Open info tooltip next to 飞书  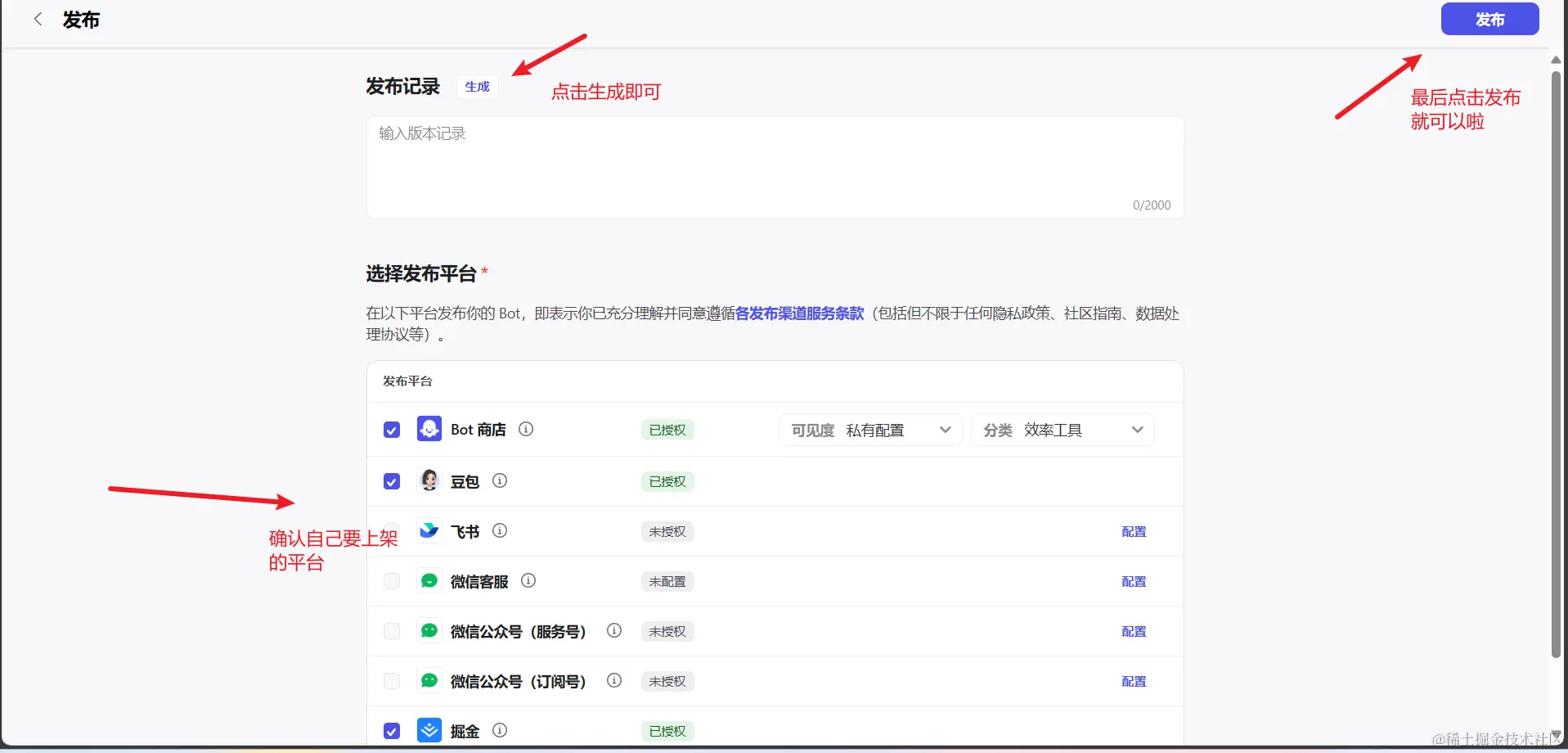(x=500, y=530)
